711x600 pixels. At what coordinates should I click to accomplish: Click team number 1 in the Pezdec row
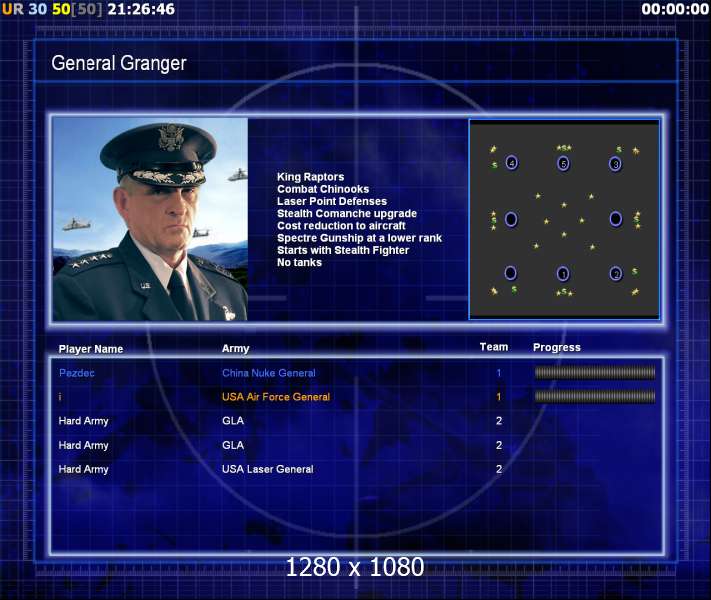[x=499, y=373]
